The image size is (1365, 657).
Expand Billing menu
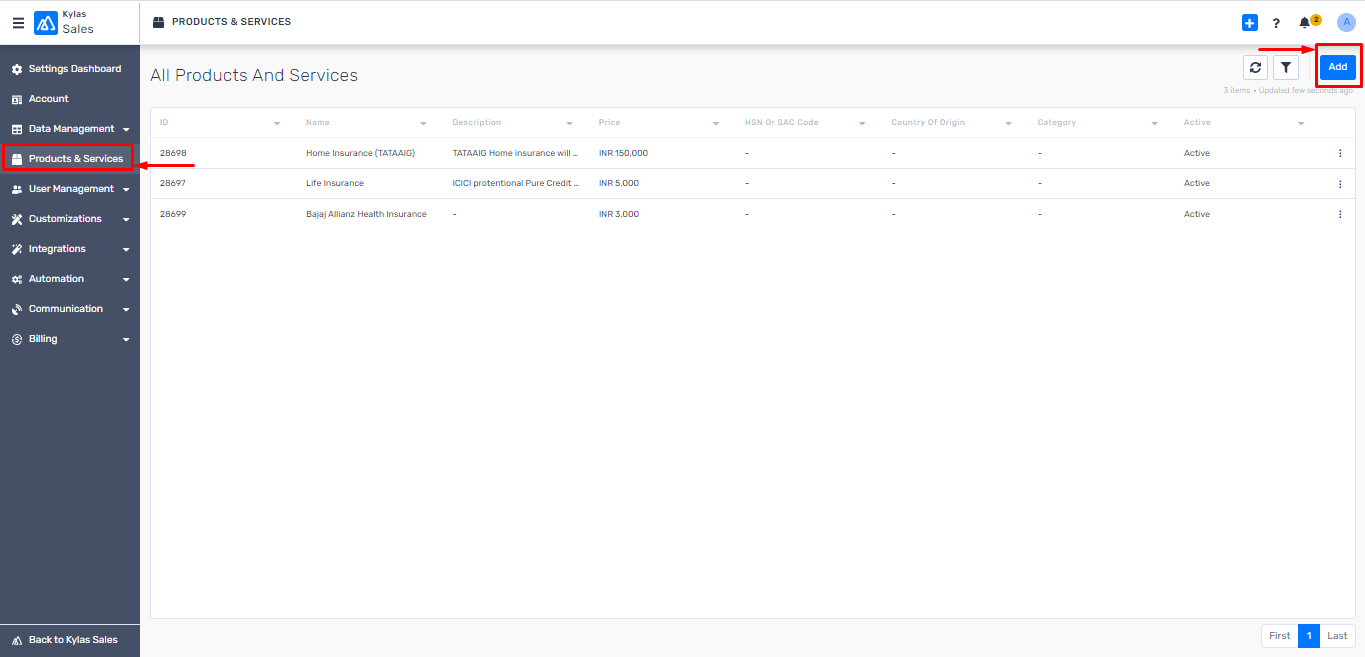pyautogui.click(x=70, y=339)
